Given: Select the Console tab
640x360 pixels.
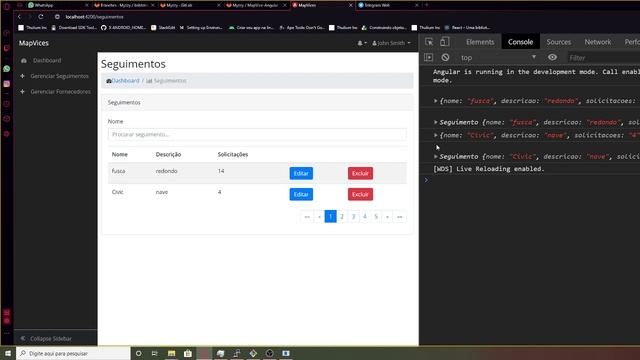Looking at the screenshot, I should [520, 42].
